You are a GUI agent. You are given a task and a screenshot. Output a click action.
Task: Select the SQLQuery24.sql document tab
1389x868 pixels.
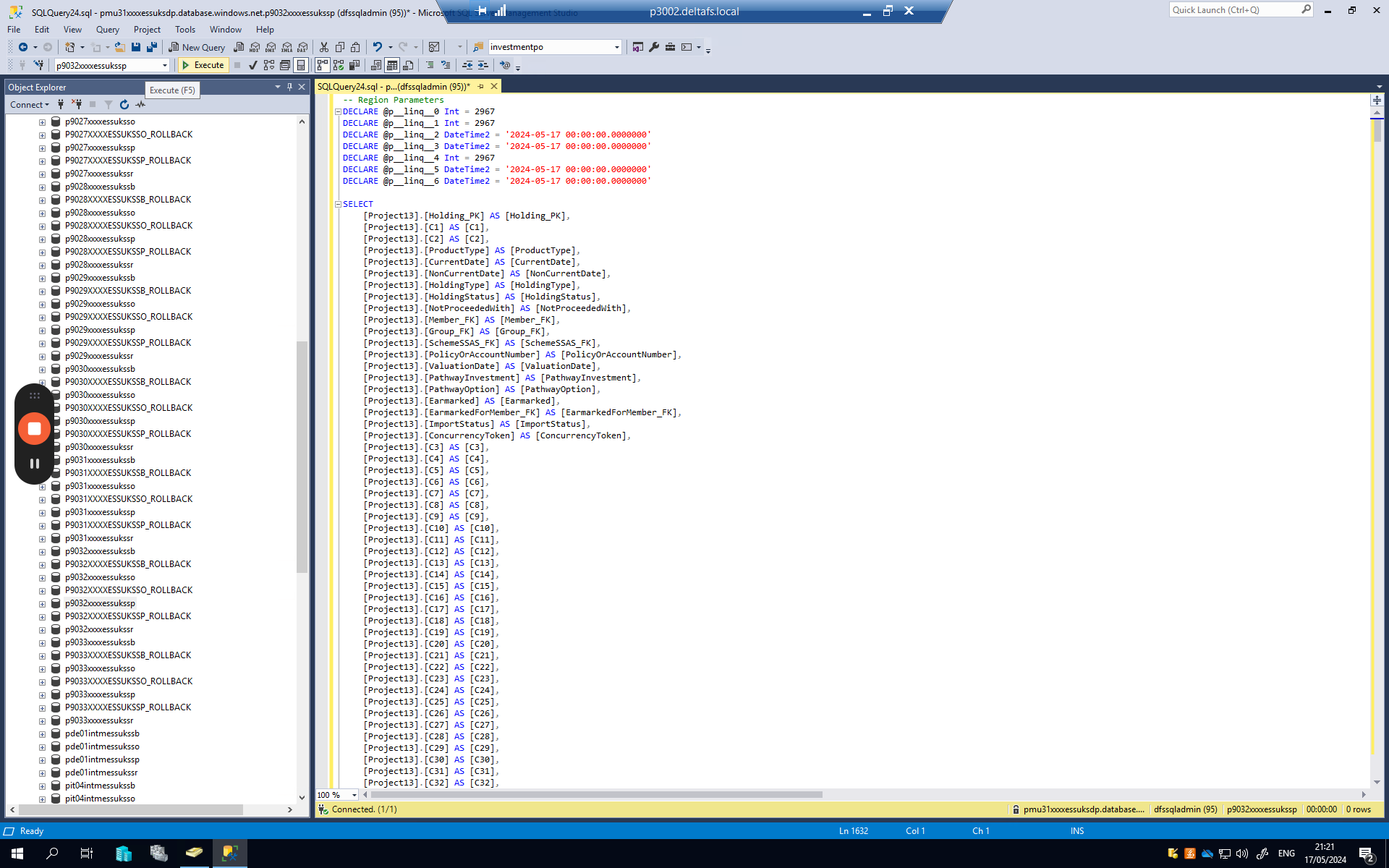(x=394, y=86)
